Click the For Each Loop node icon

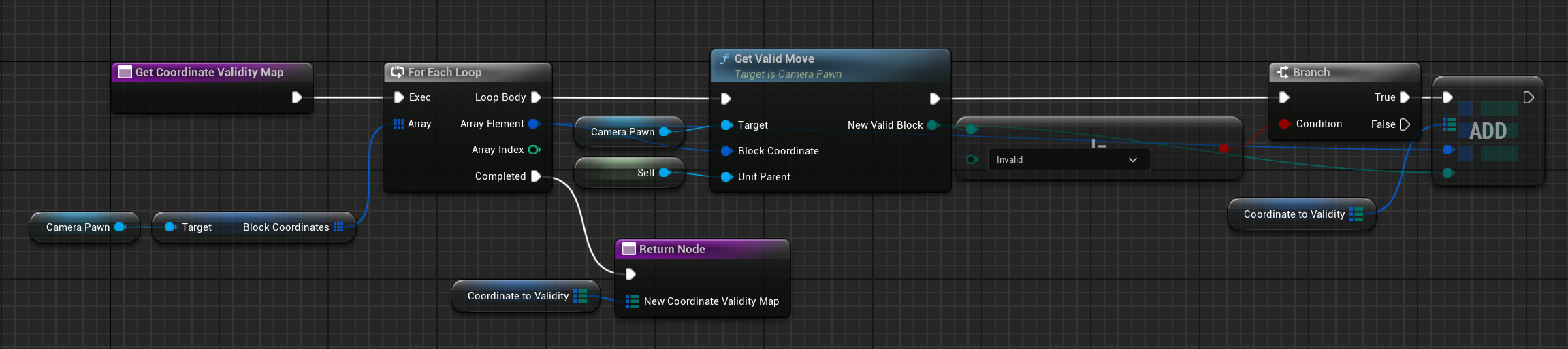(x=397, y=72)
